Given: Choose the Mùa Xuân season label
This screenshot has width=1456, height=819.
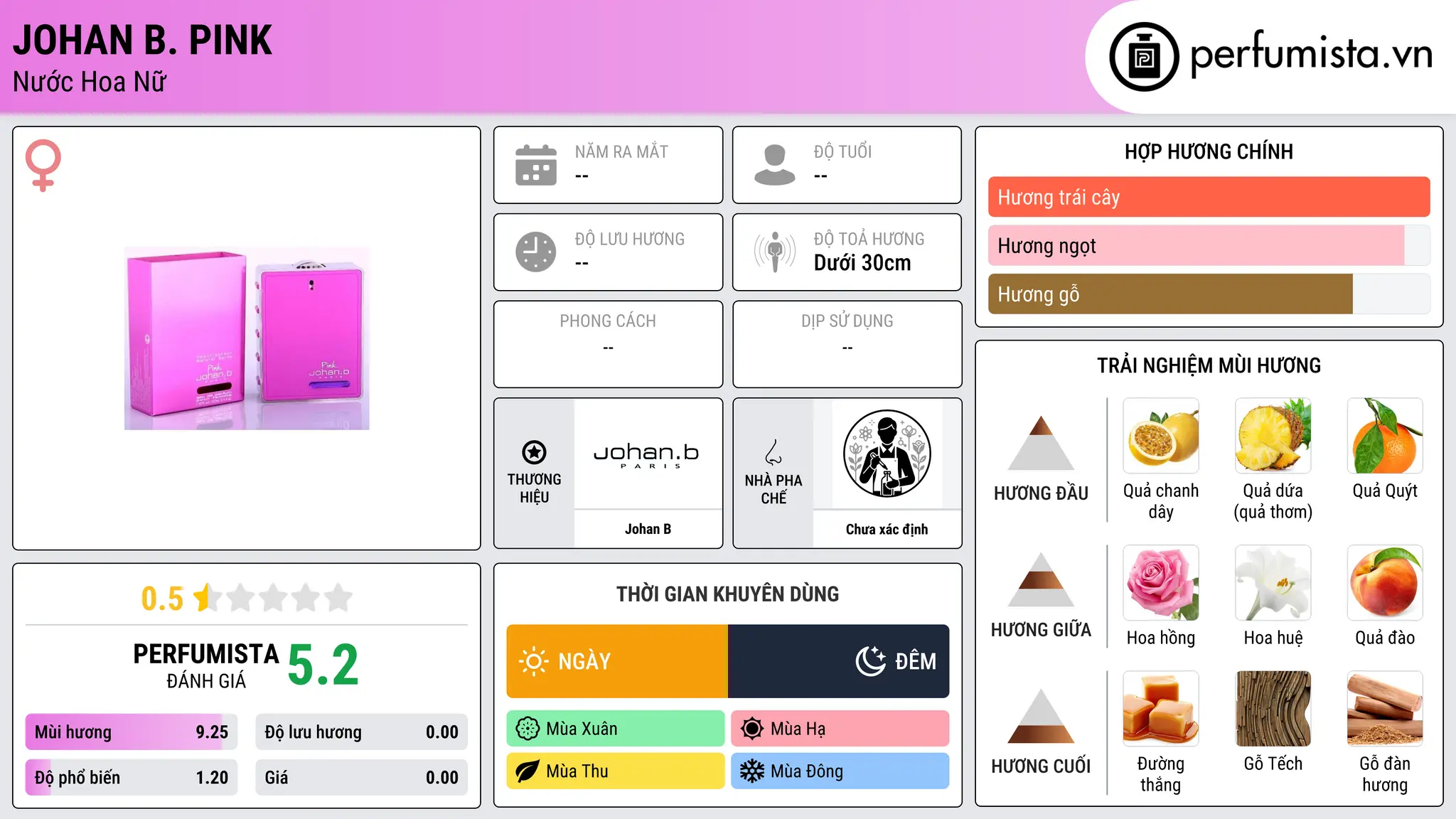Looking at the screenshot, I should click(x=582, y=729).
